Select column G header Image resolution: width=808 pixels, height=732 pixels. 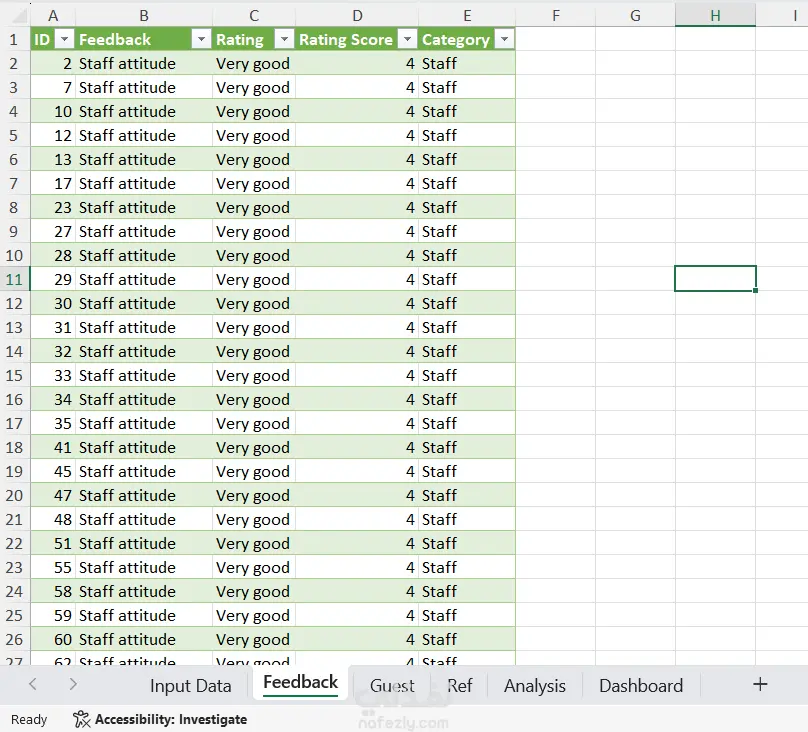(x=635, y=16)
